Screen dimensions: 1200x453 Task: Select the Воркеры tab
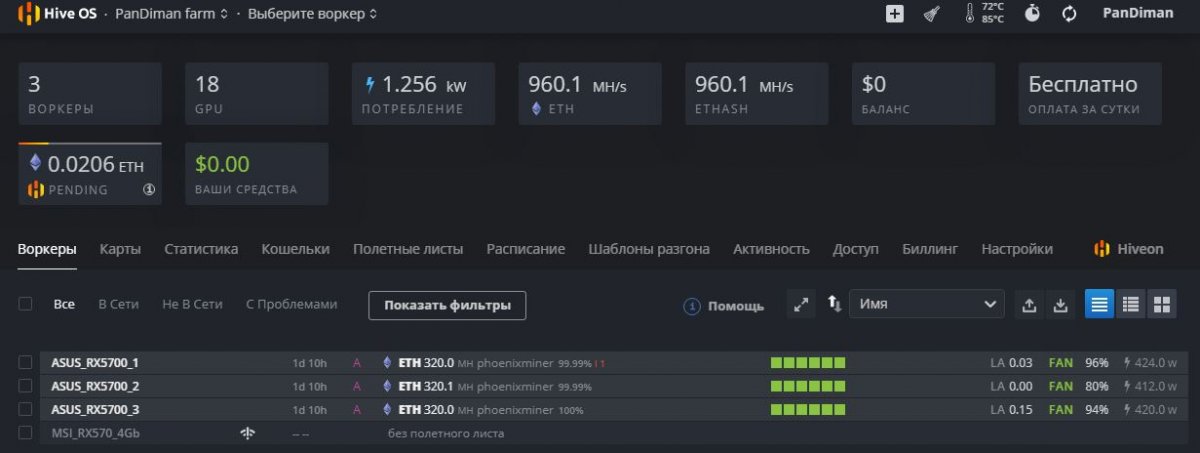pos(47,249)
